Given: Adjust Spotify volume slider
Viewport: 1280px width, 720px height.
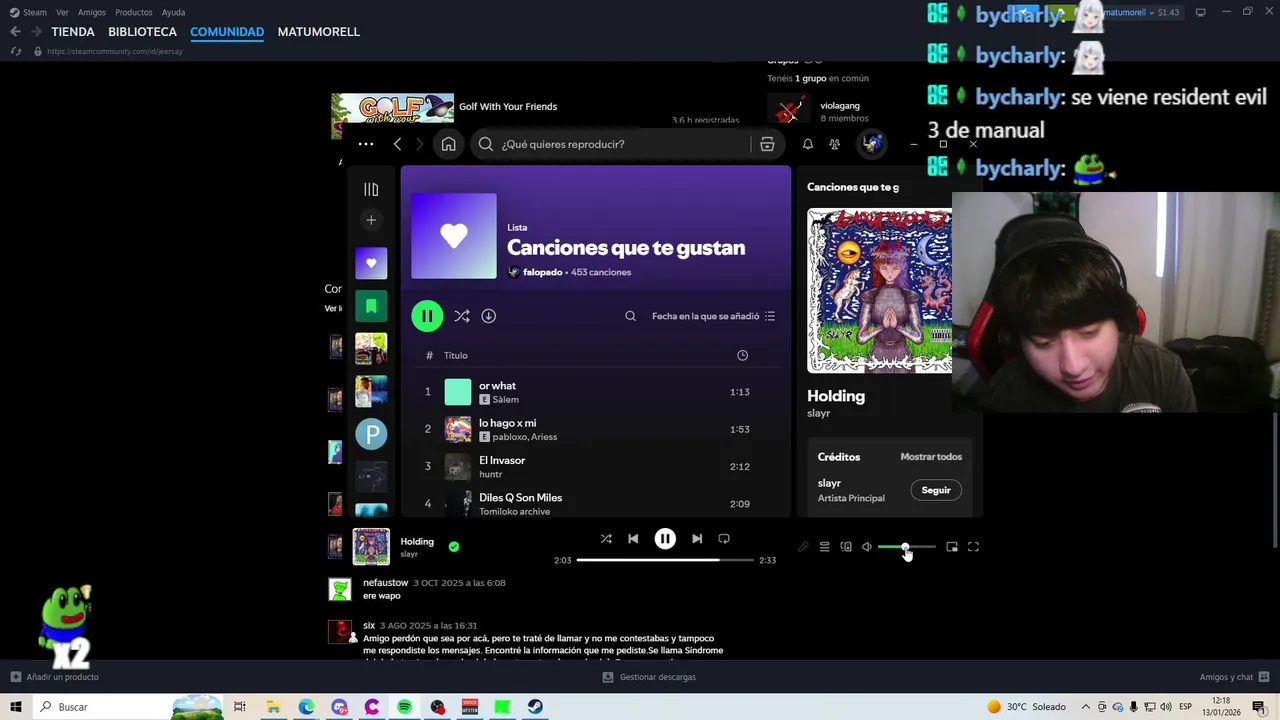Looking at the screenshot, I should (907, 547).
